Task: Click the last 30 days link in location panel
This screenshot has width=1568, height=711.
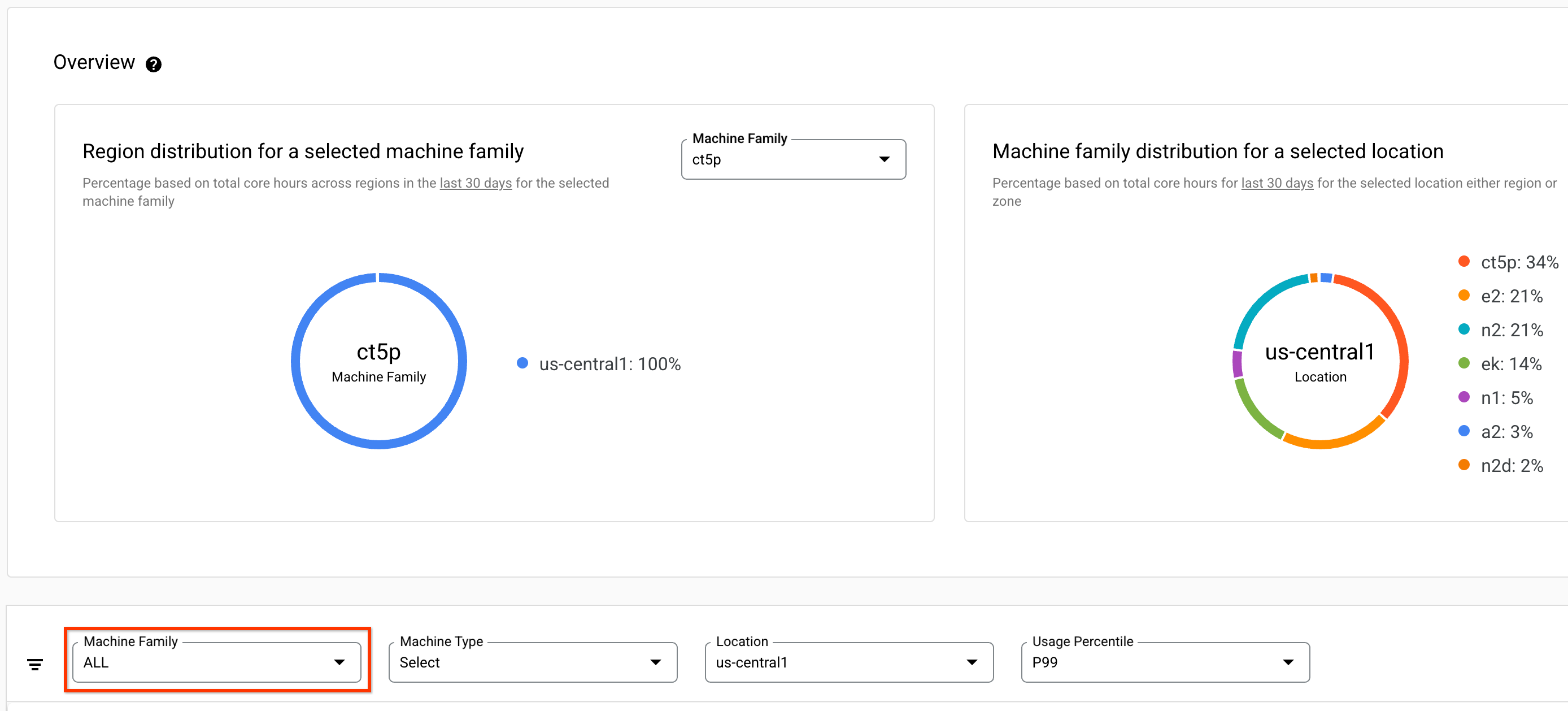Action: click(x=1277, y=183)
